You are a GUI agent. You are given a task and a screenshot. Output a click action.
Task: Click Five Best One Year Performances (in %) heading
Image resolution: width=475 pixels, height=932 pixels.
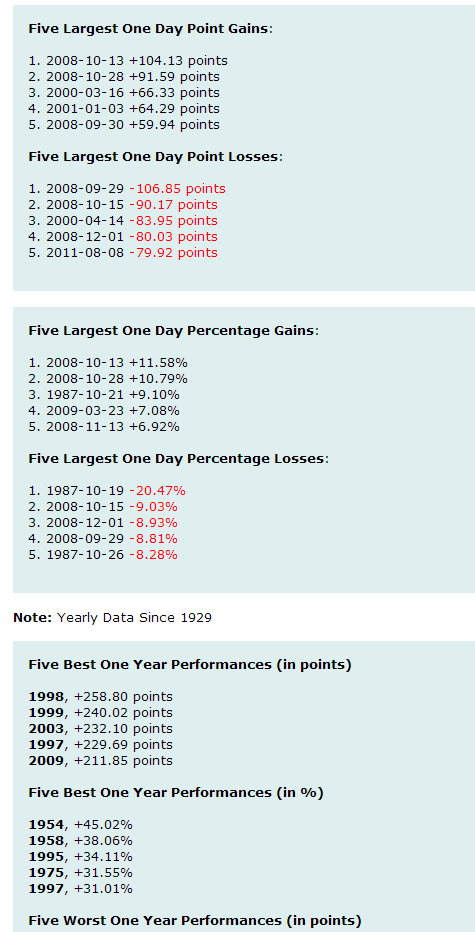(176, 793)
